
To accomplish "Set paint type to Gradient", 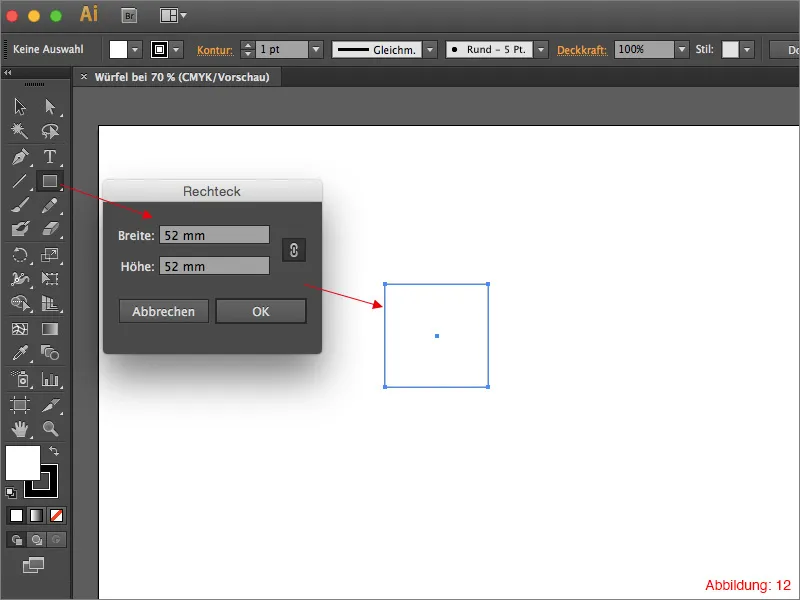I will [x=36, y=516].
